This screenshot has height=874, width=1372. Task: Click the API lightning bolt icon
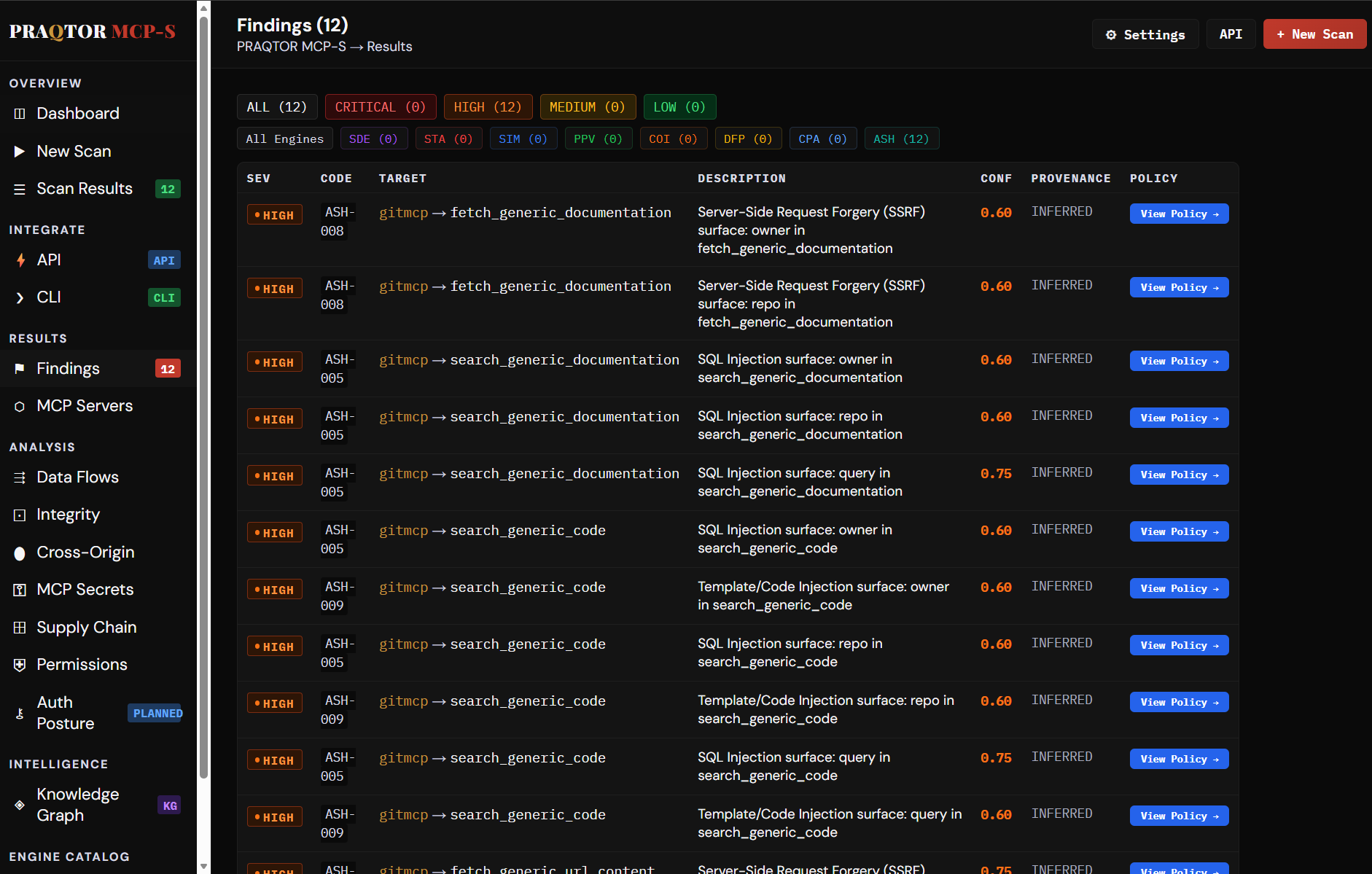pyautogui.click(x=20, y=260)
